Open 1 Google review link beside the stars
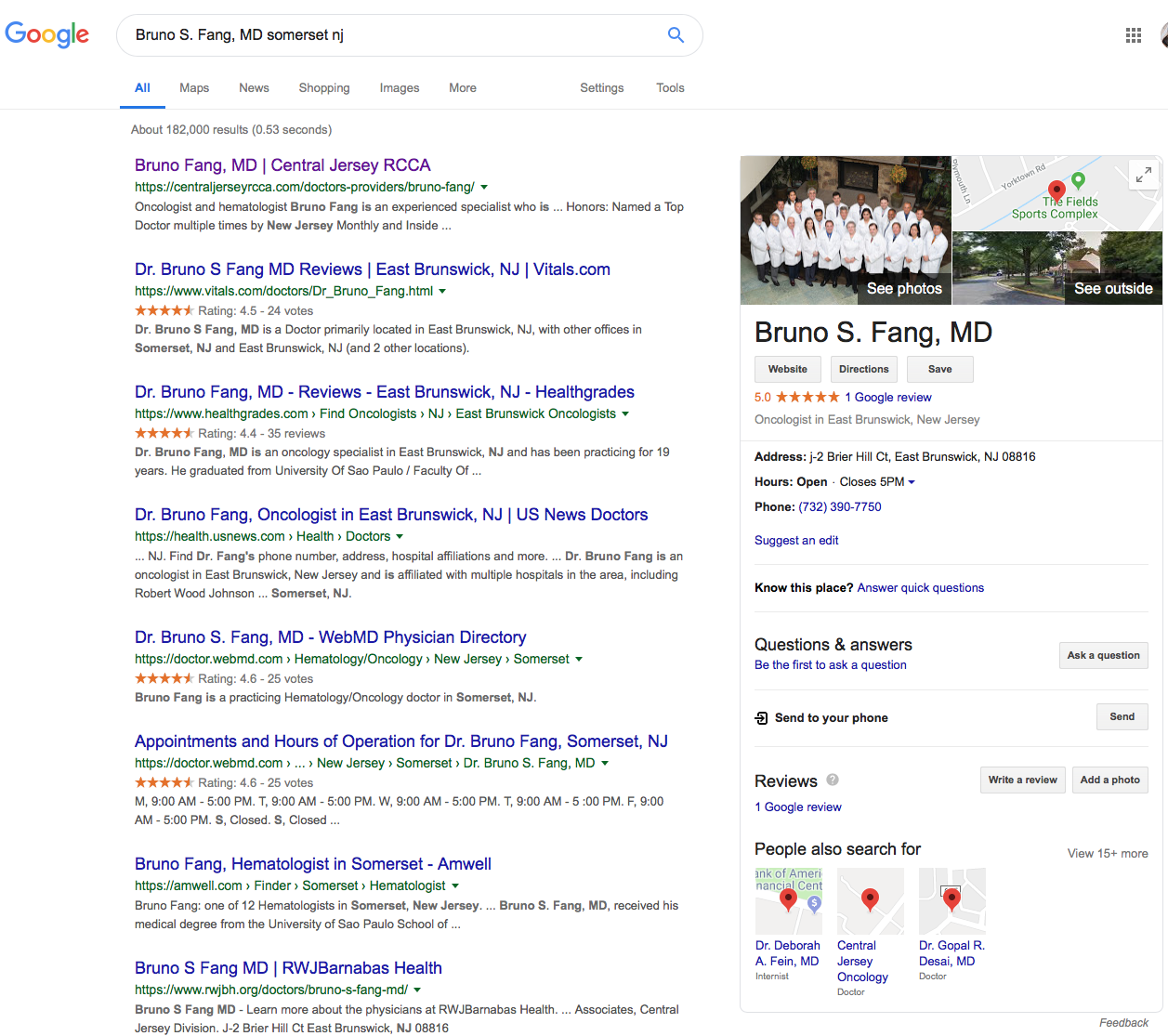This screenshot has width=1168, height=1036. pyautogui.click(x=888, y=397)
